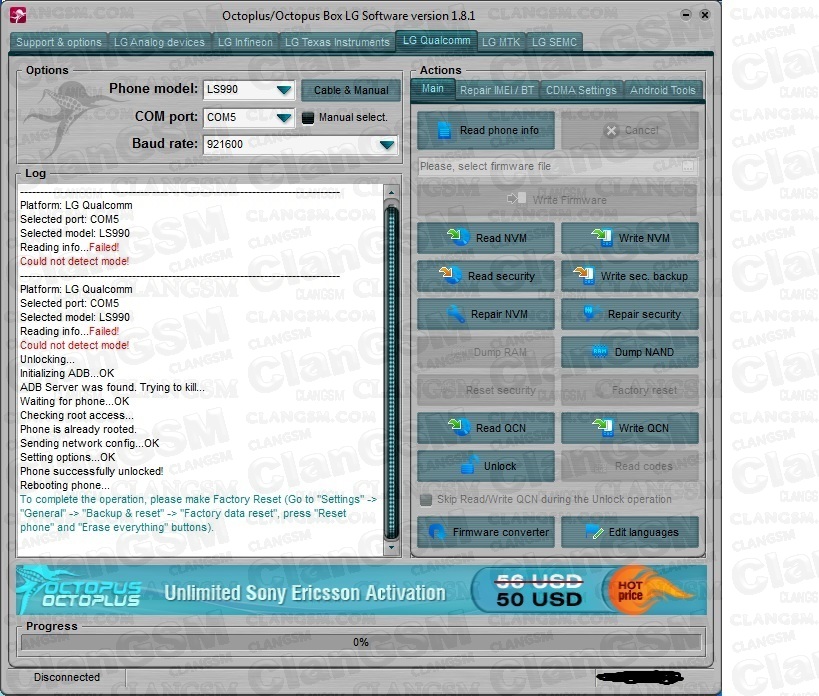Screen dimensions: 819x696
Task: Click the Edit languages pencil icon
Action: point(594,532)
